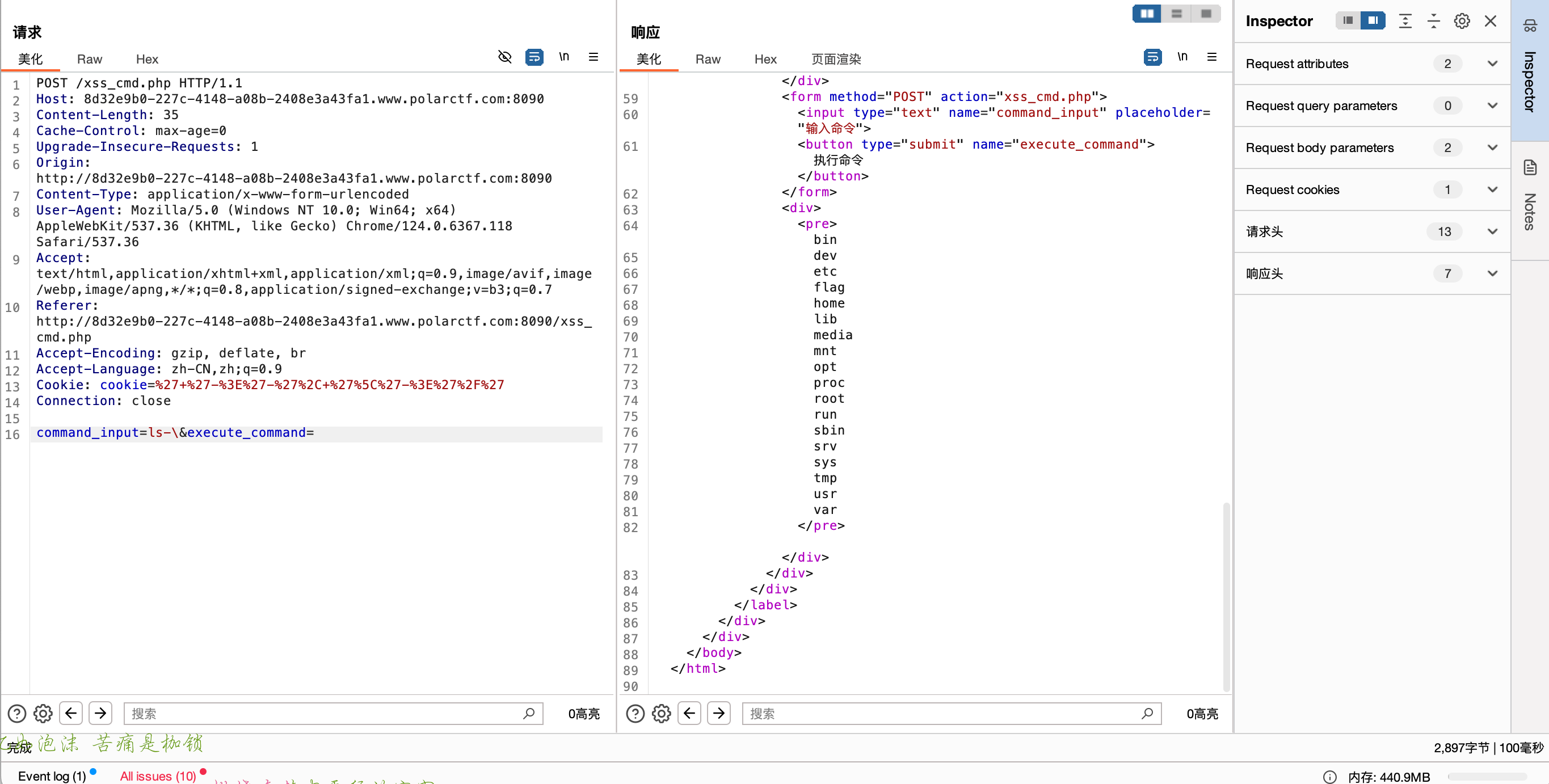Open the Event log
The height and width of the screenshot is (784, 1549).
pos(52,775)
